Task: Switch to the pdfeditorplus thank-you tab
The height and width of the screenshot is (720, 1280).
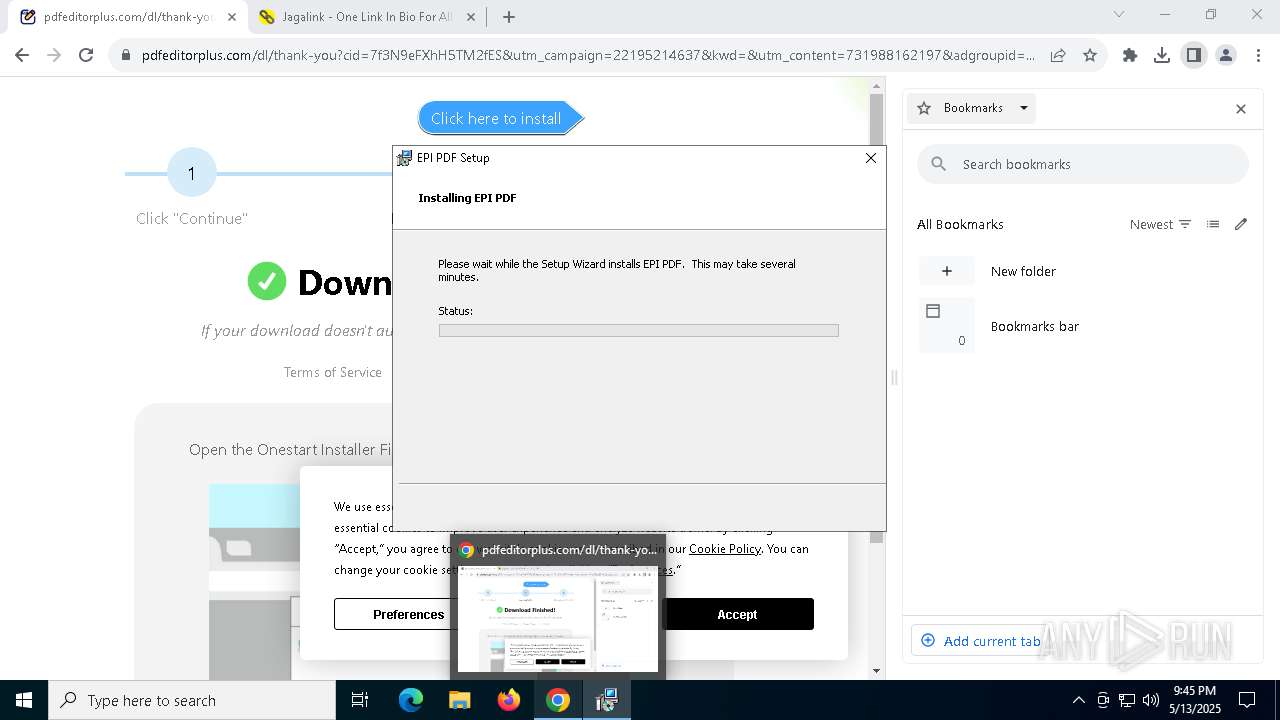Action: [128, 17]
